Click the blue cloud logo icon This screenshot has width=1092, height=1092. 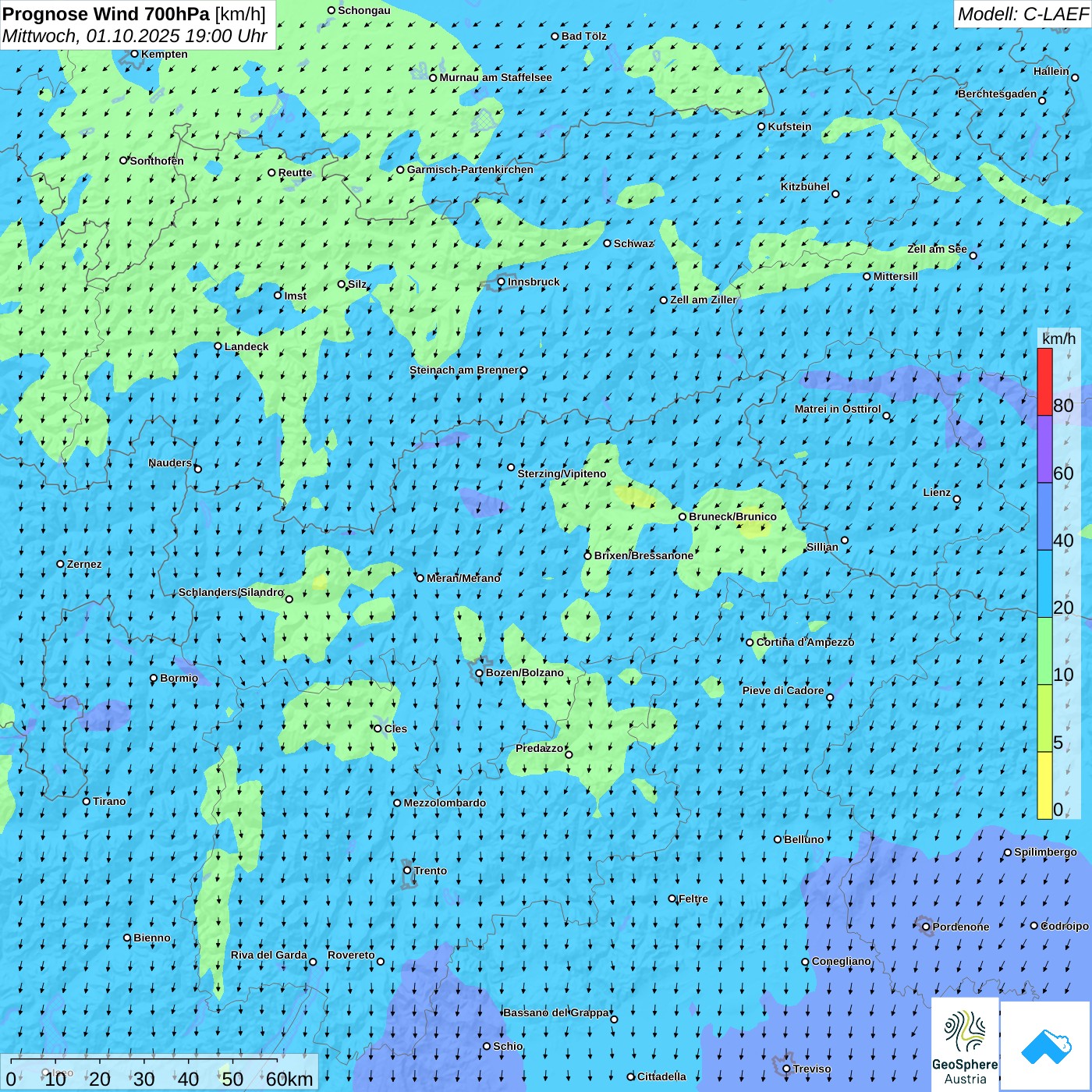(1046, 1046)
